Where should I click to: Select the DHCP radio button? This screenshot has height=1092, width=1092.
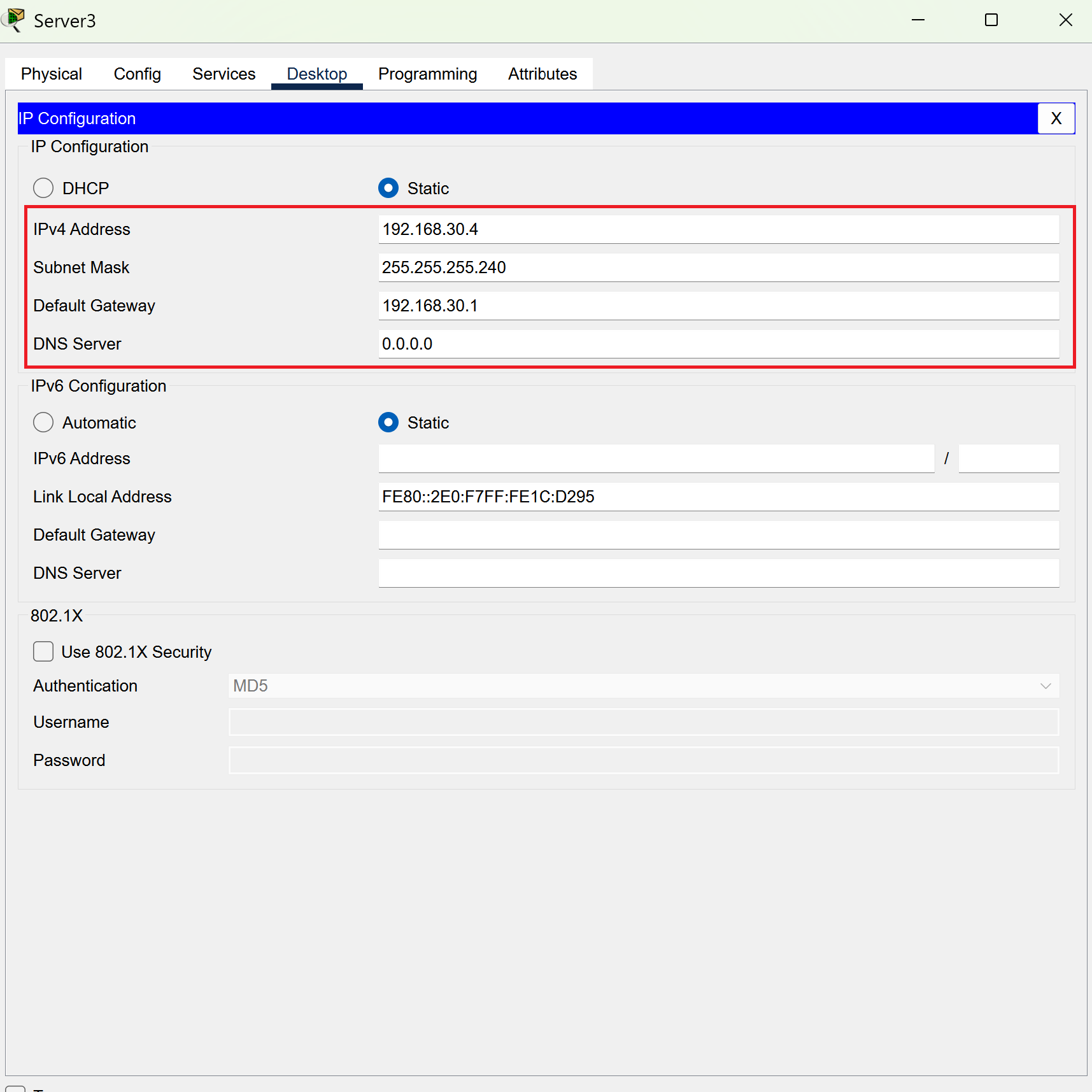(43, 188)
